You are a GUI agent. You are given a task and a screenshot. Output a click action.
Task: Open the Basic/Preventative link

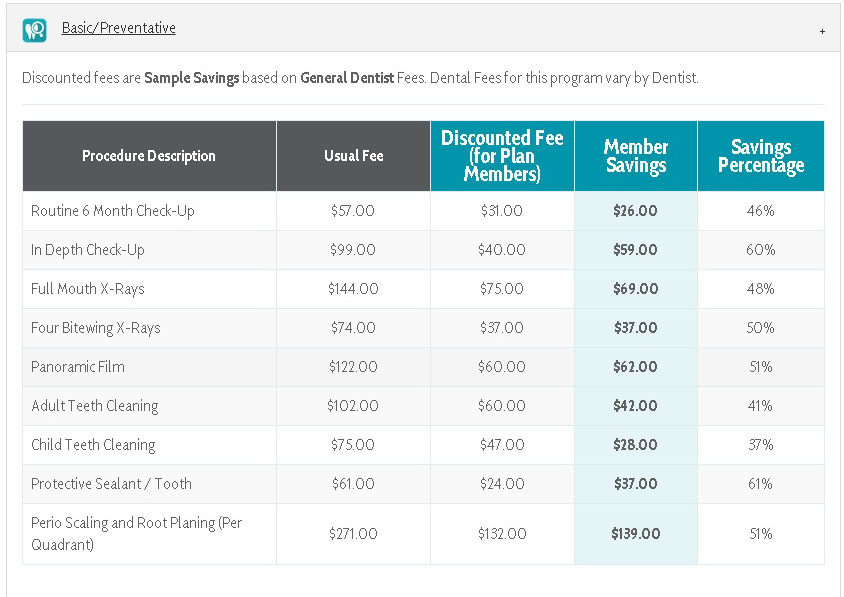[118, 28]
